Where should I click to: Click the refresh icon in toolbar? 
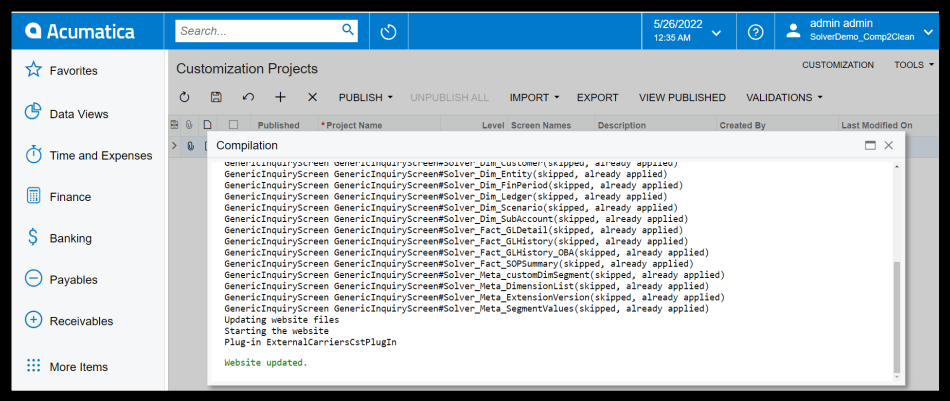click(184, 97)
